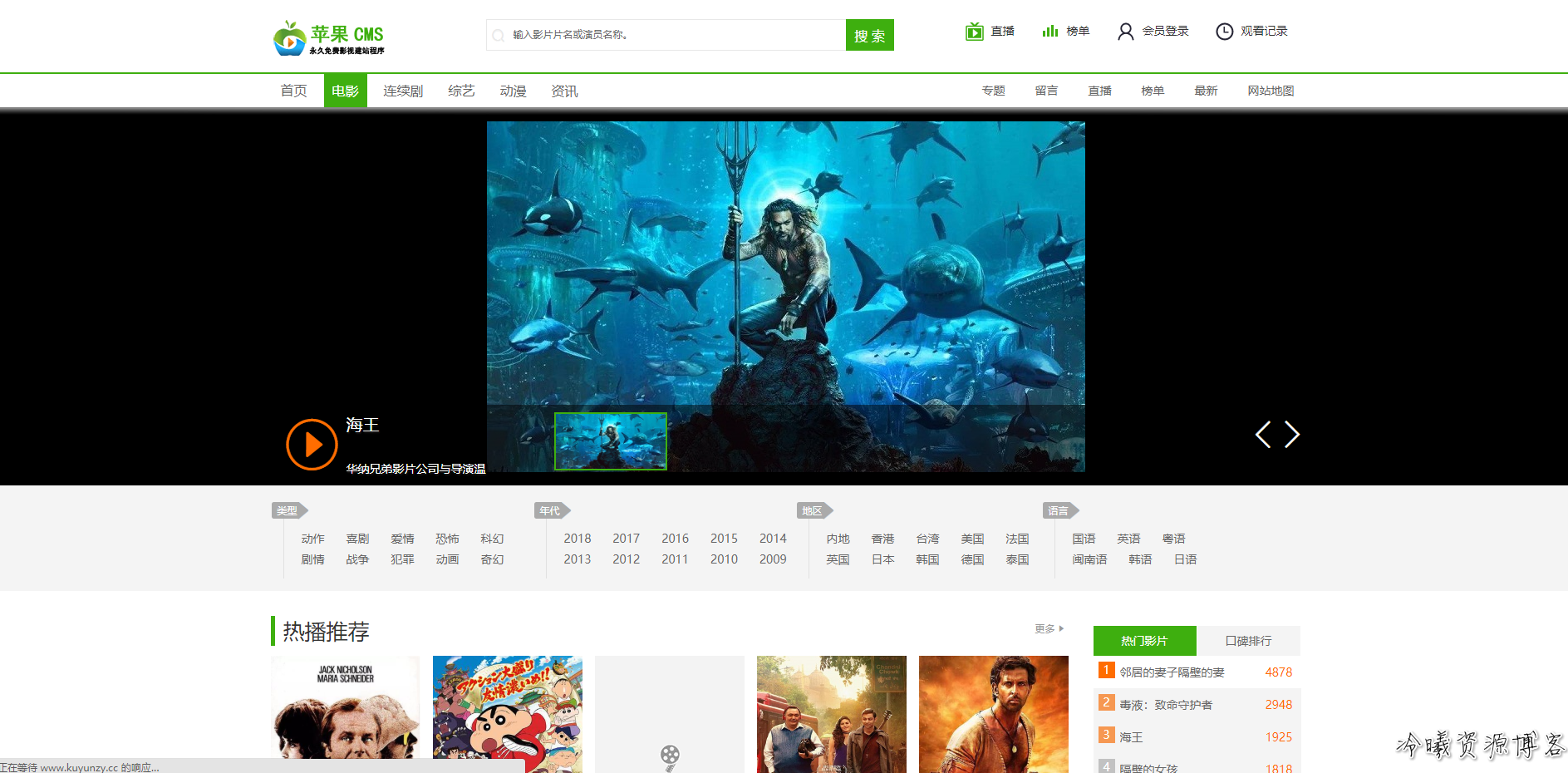Open placeholder poster with film reel icon
Viewport: 1568px width, 773px height.
point(670,715)
